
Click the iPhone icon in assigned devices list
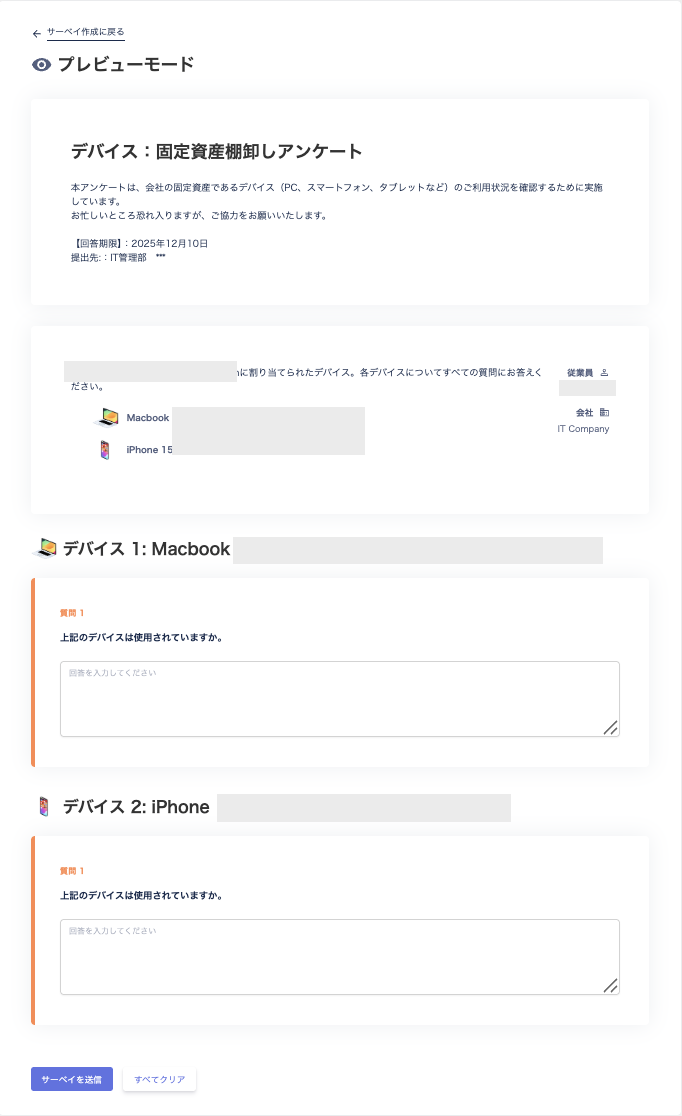(105, 450)
